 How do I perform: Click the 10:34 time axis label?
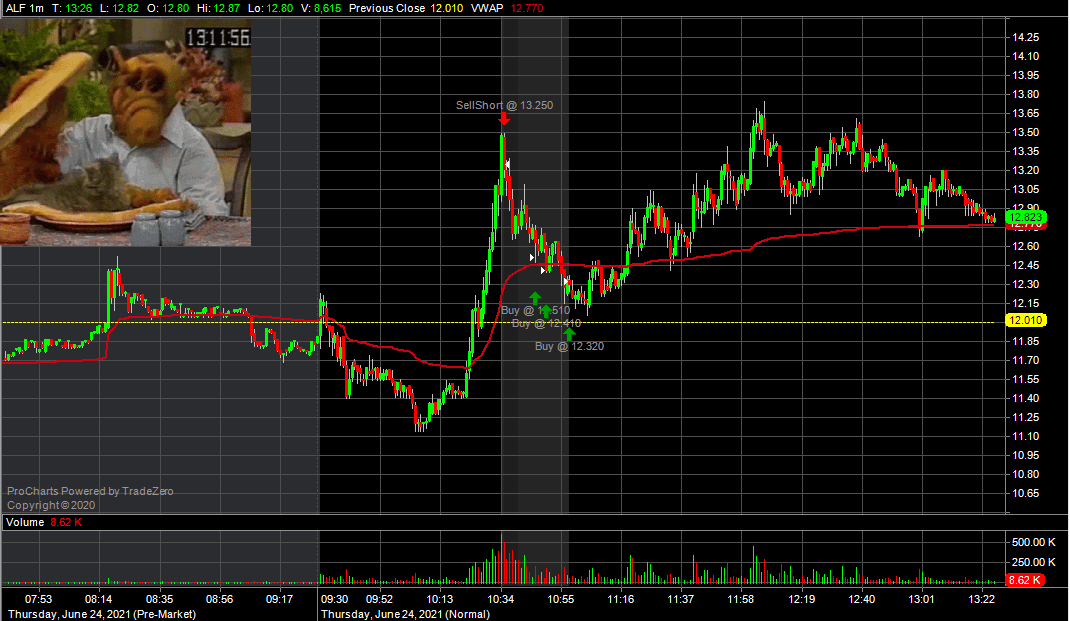[x=501, y=599]
